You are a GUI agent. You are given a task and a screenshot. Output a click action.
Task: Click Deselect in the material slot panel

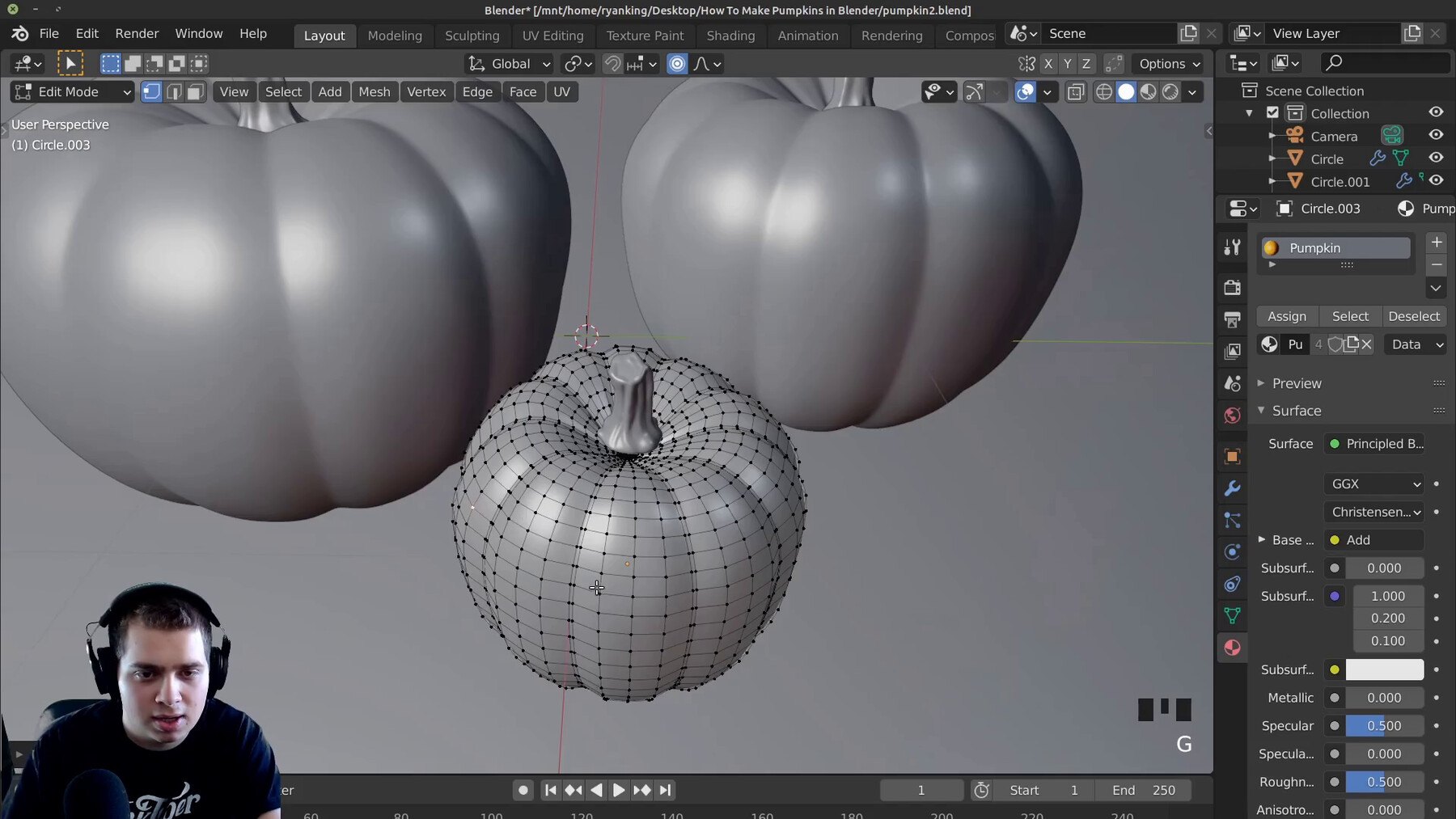[1414, 316]
